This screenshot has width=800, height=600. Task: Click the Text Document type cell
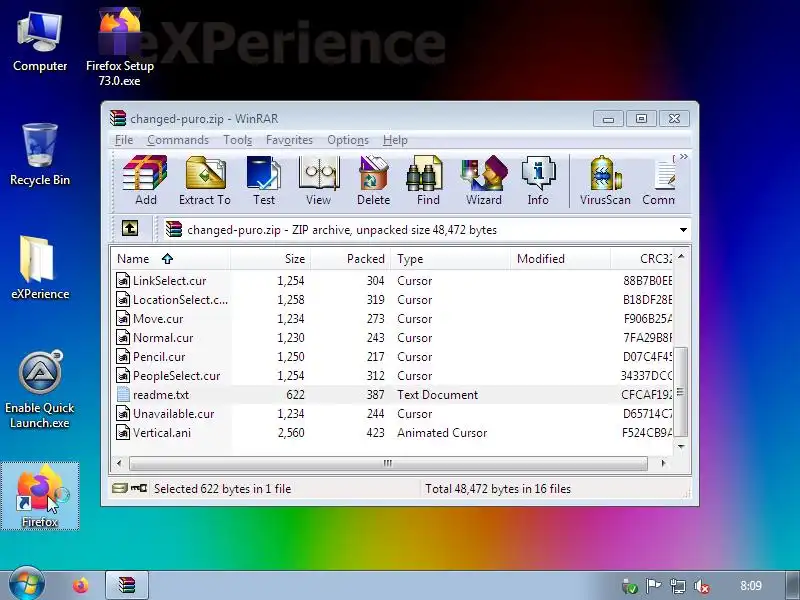coord(437,395)
